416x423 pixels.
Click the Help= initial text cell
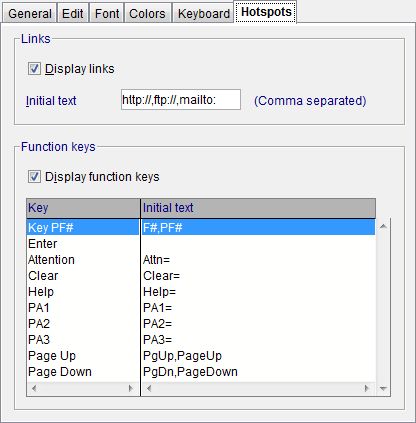tap(159, 292)
